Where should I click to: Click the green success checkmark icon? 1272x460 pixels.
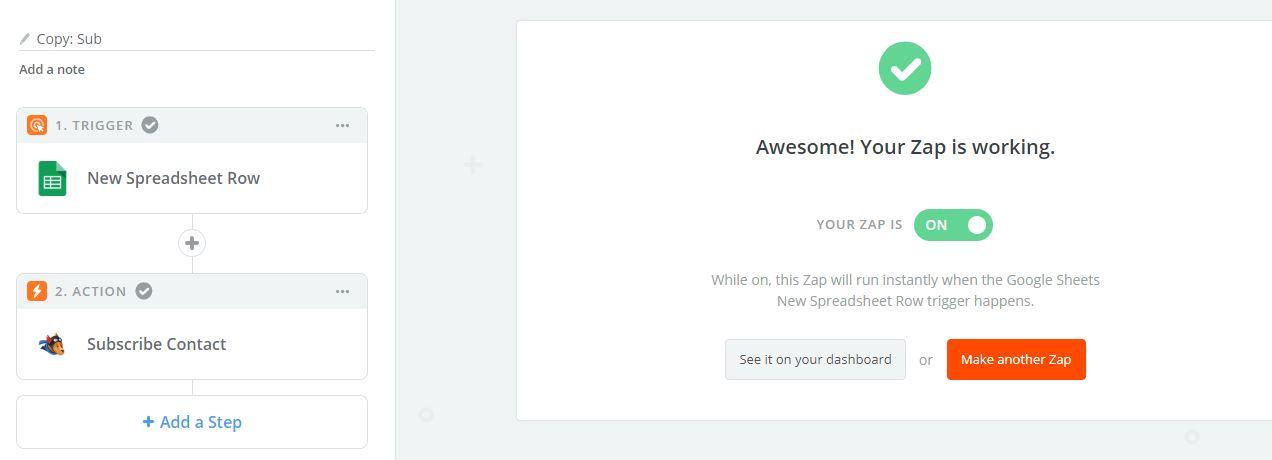(905, 68)
